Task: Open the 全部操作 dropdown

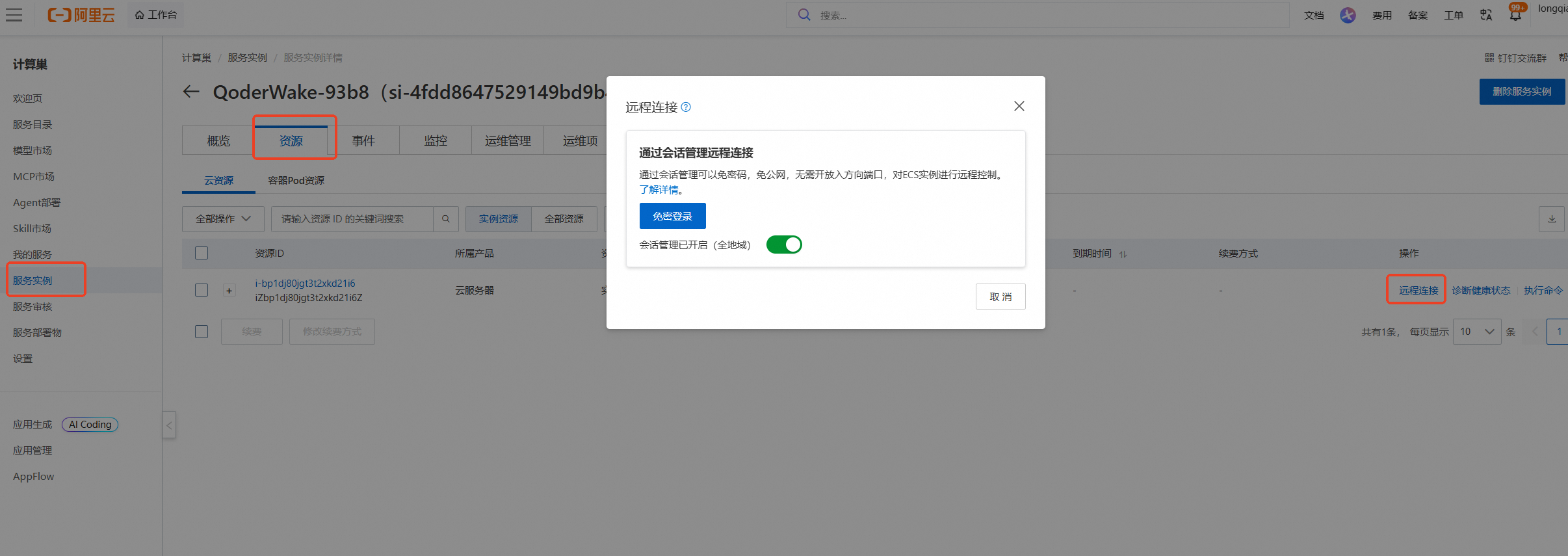Action: tap(223, 219)
